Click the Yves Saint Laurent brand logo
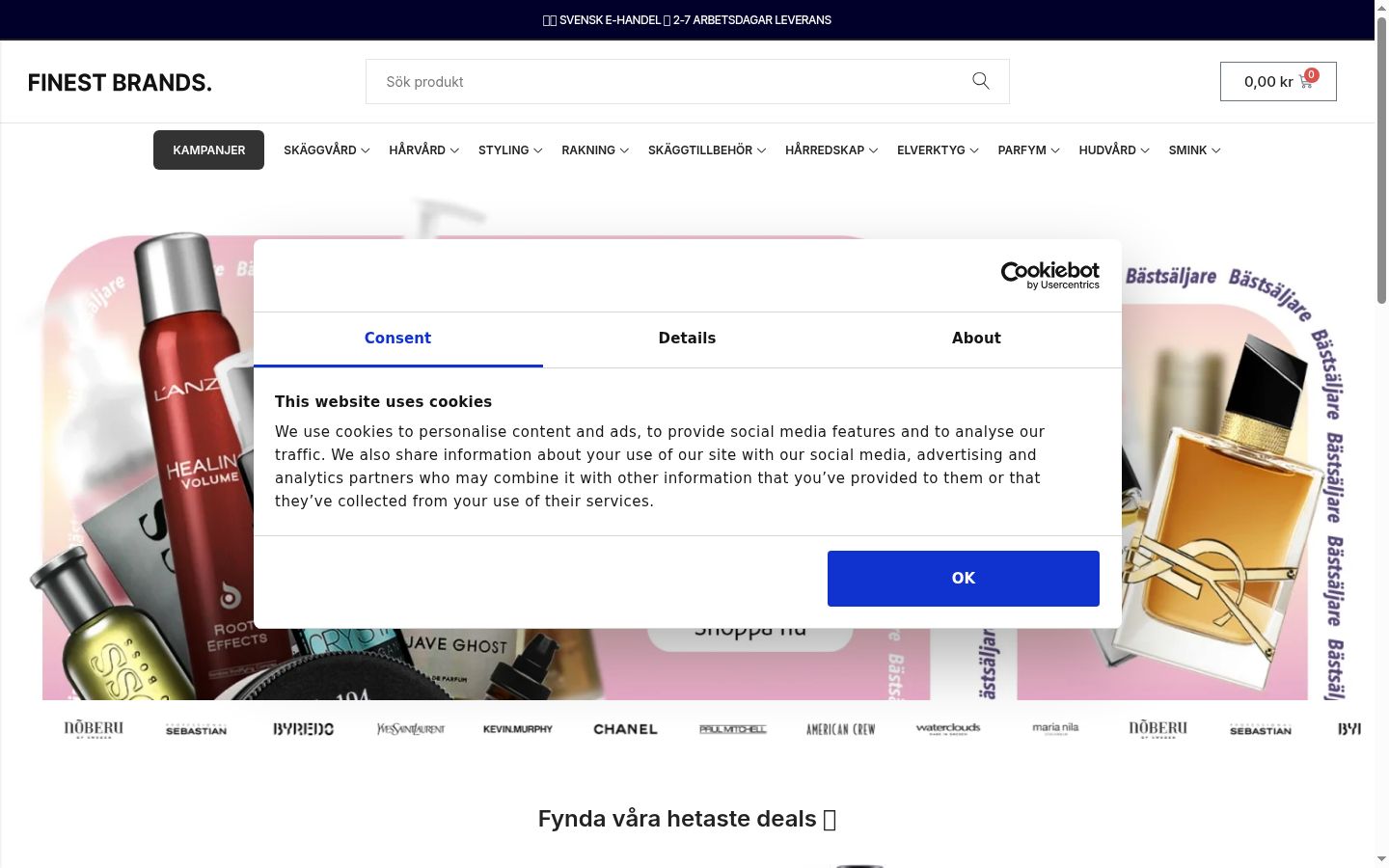The height and width of the screenshot is (868, 1389). click(411, 729)
